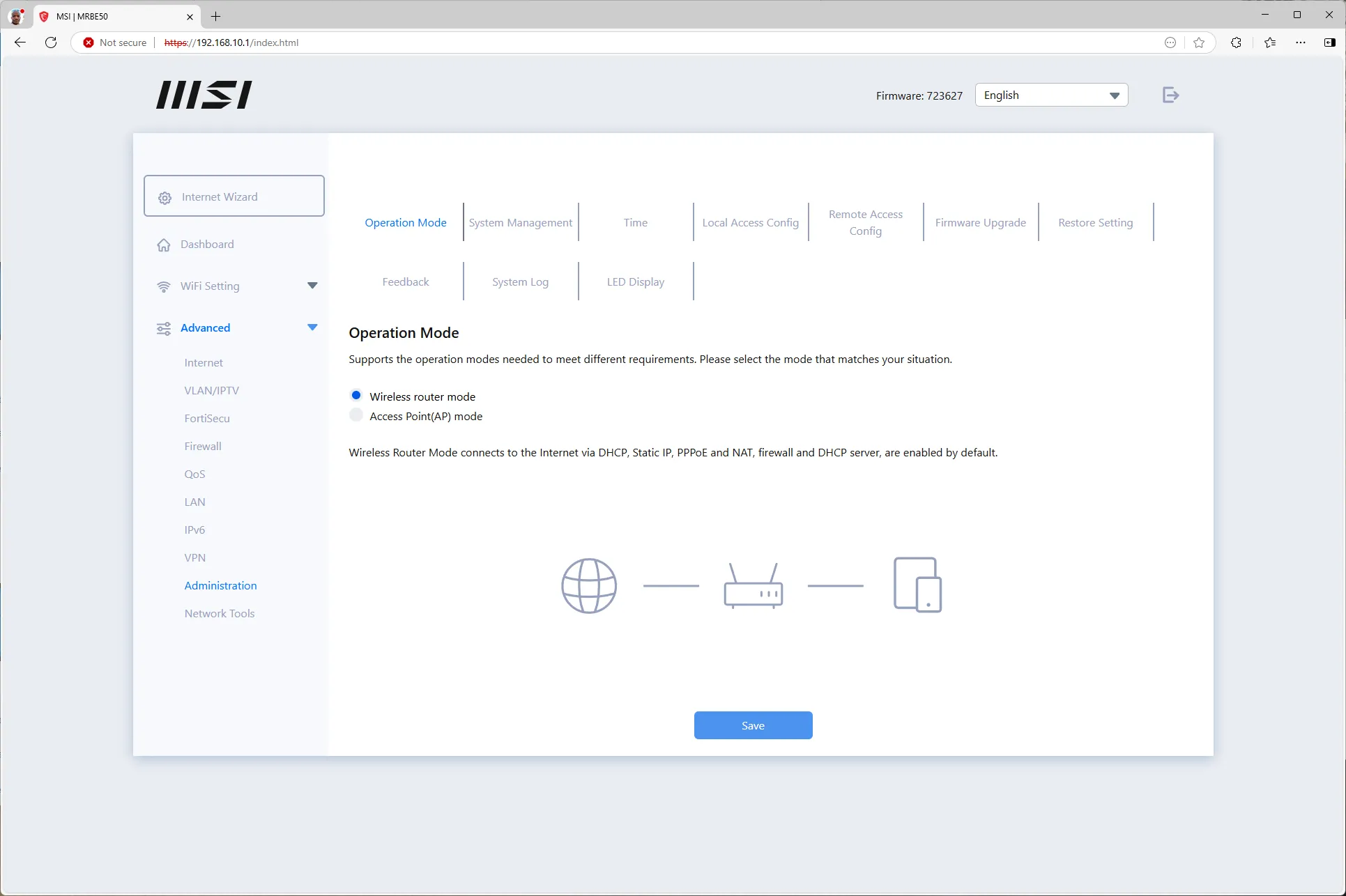Click the Advanced sliders icon

(x=164, y=329)
